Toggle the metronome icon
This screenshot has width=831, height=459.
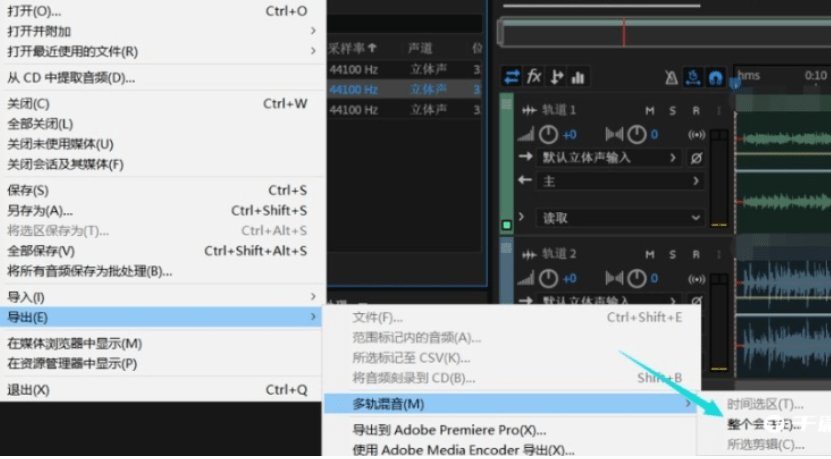tap(671, 78)
